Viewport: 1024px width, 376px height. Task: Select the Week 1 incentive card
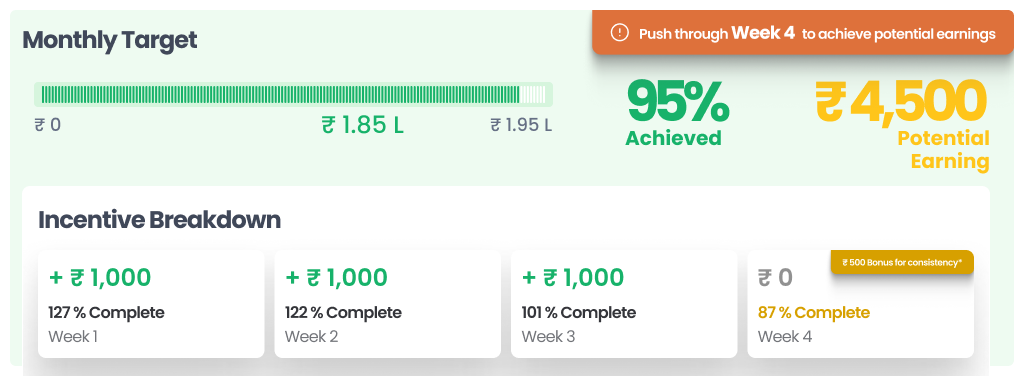(151, 304)
